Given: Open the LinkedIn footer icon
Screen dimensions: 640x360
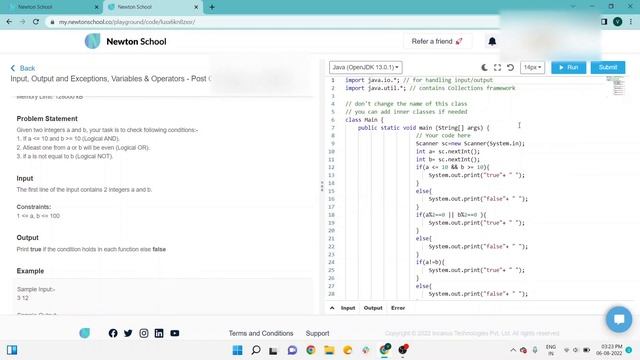Looking at the screenshot, I should [x=159, y=333].
